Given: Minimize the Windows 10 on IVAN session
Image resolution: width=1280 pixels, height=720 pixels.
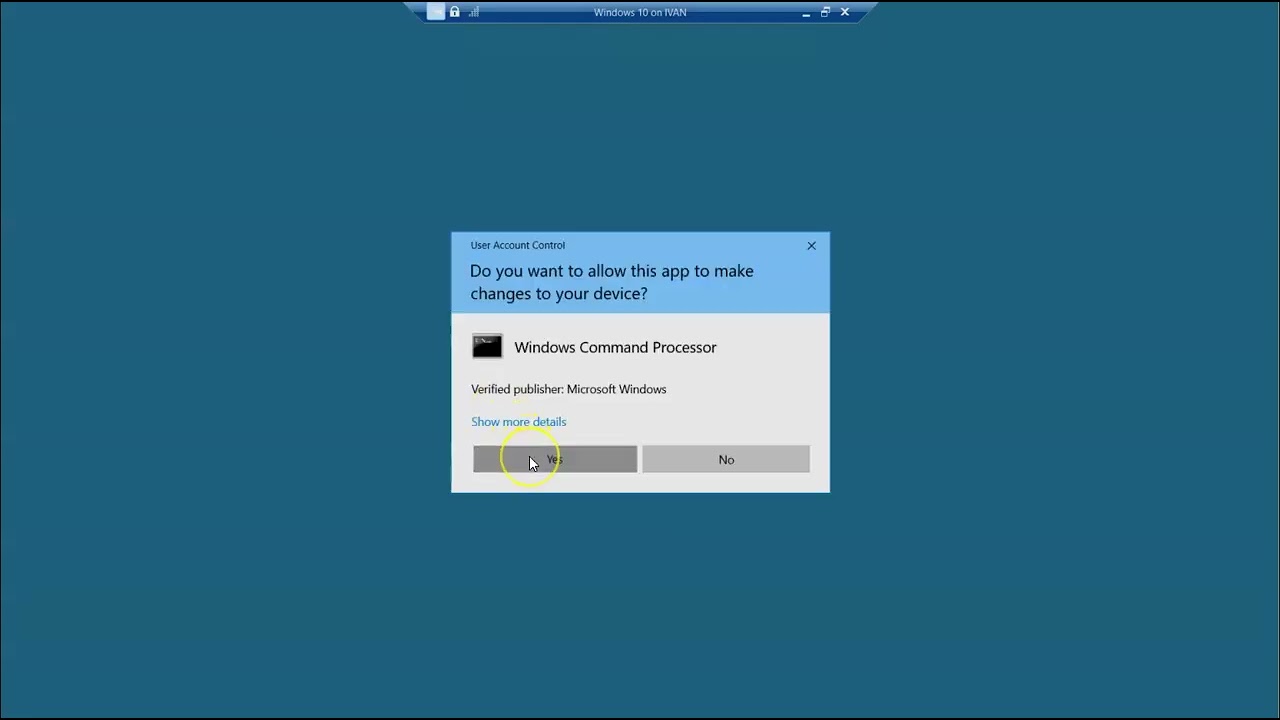Looking at the screenshot, I should (806, 12).
